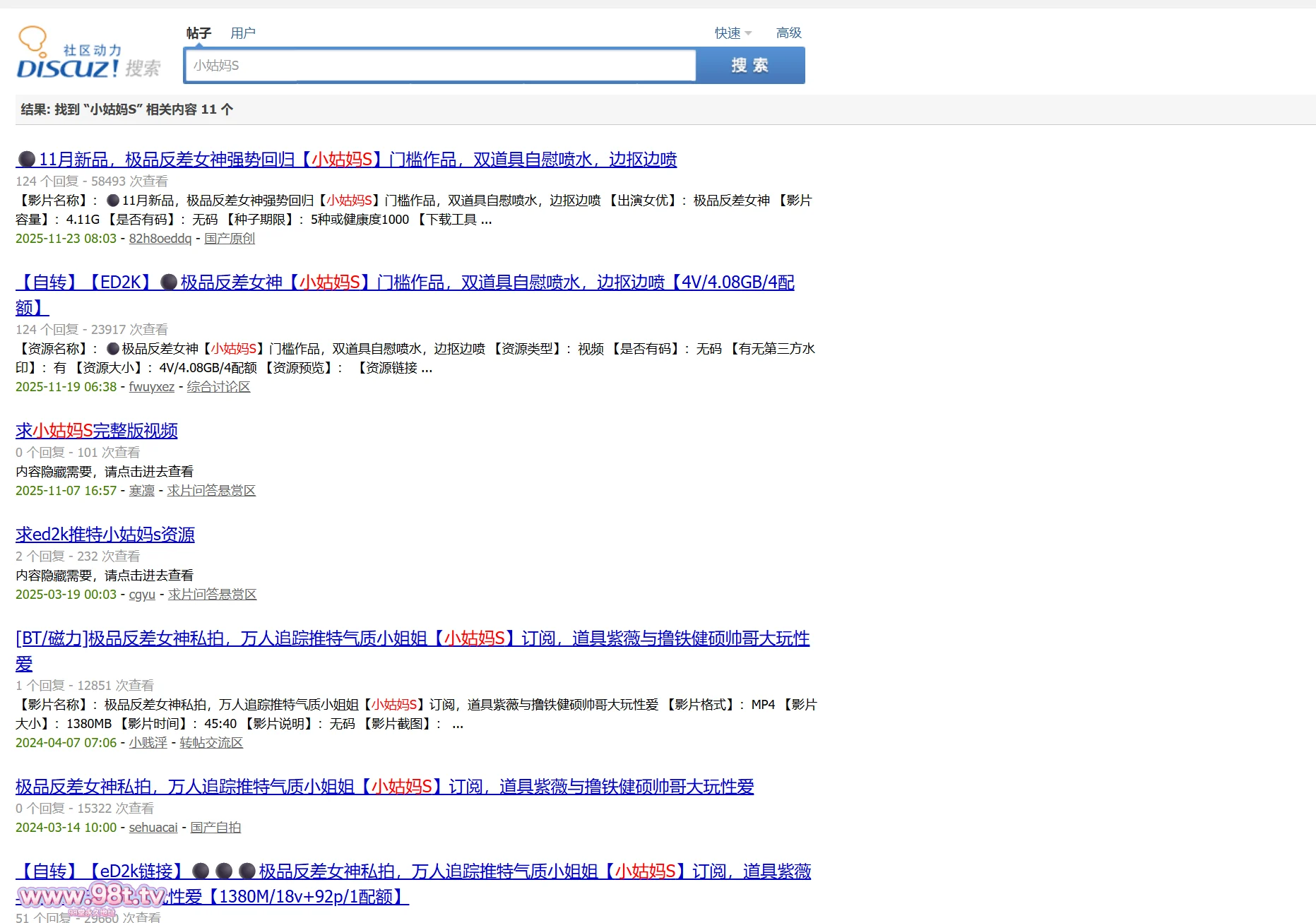This screenshot has width=1316, height=923.
Task: Click the Discuz! logo
Action: (x=88, y=54)
